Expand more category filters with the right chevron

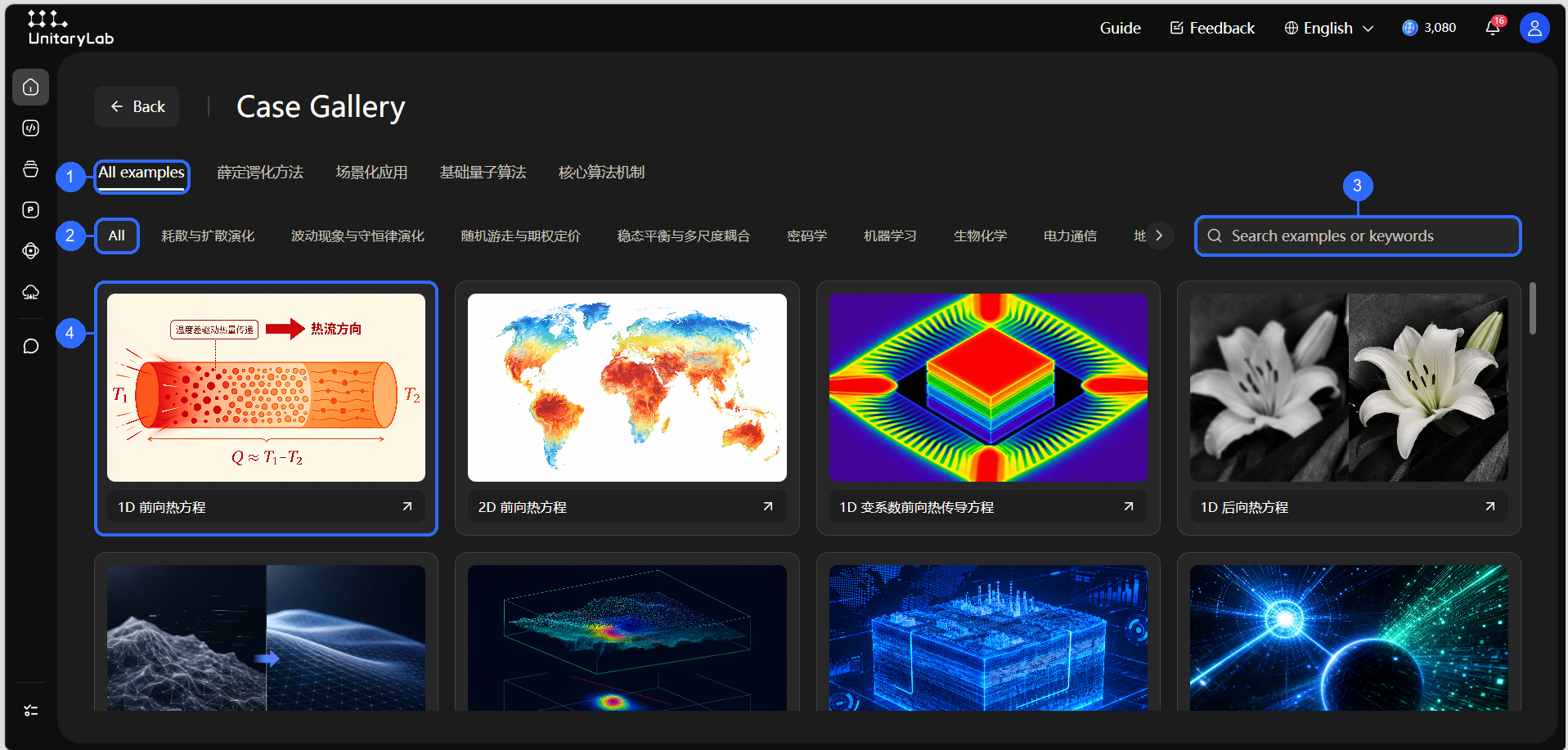pyautogui.click(x=1159, y=236)
